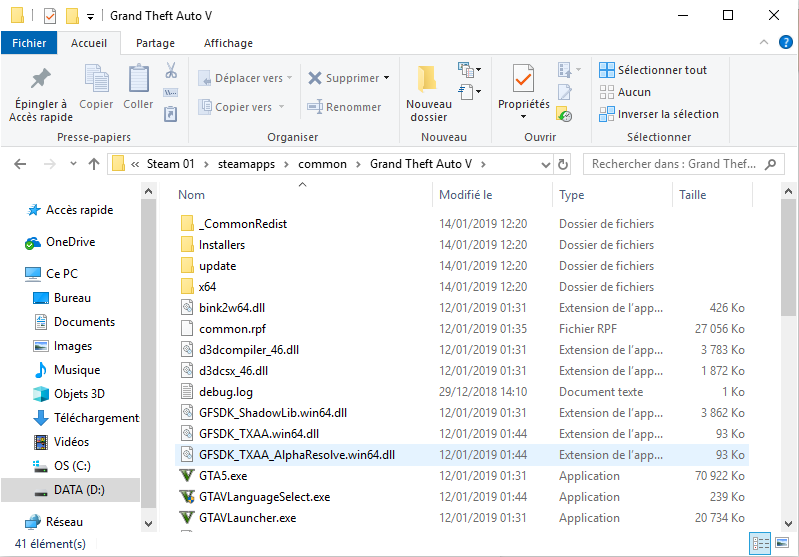Customize Quick Access Toolbar dropdown arrow
Screen dimensions: 799x557
[90, 17]
